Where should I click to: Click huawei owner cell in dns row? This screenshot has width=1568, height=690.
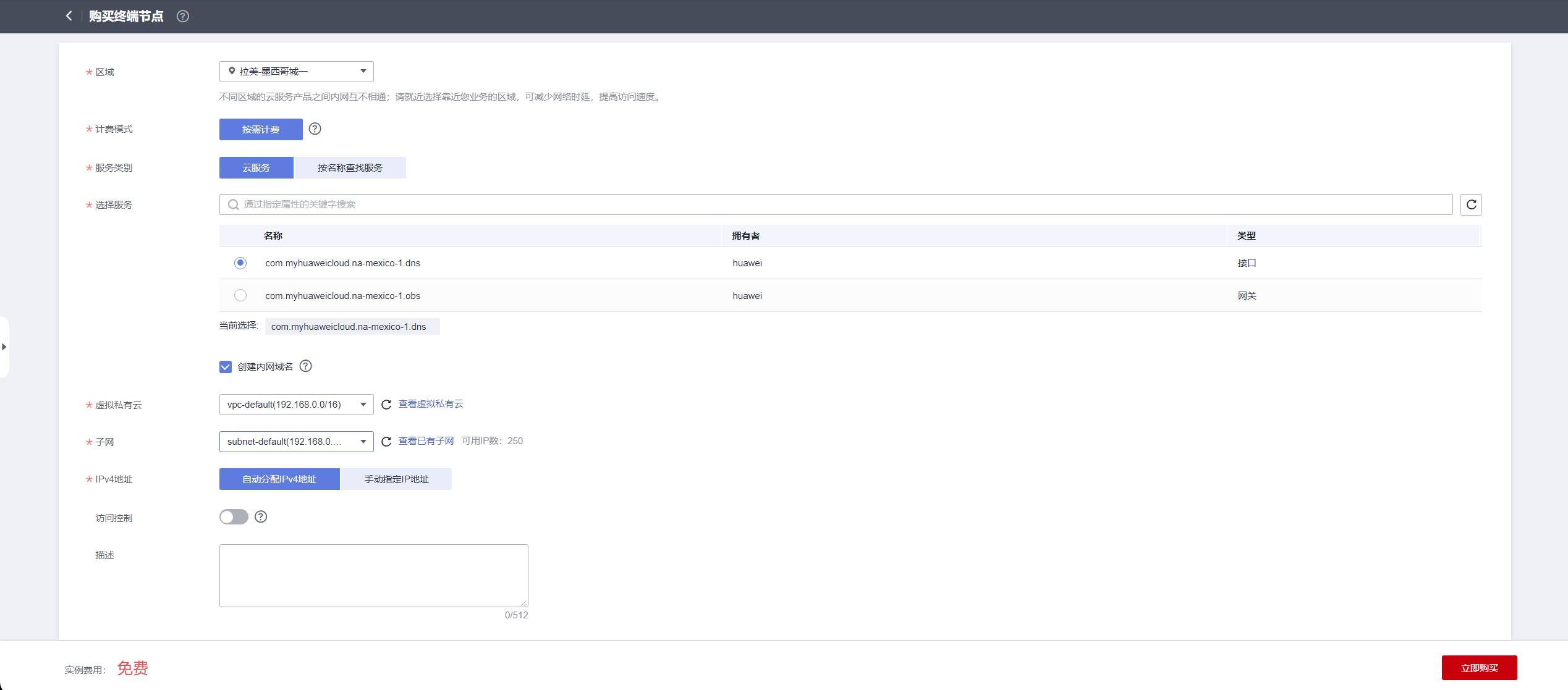point(747,263)
